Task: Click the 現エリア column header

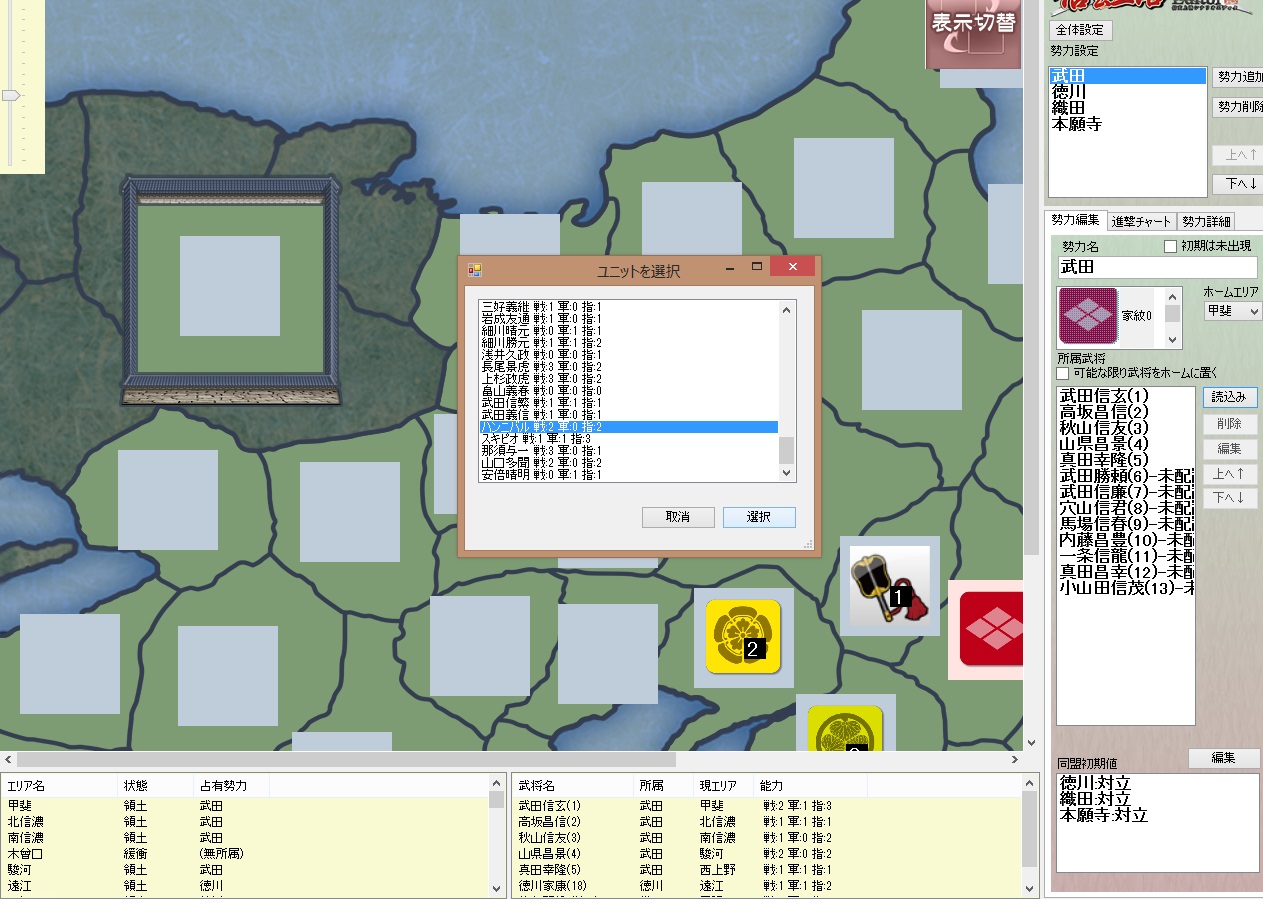Action: [x=723, y=786]
